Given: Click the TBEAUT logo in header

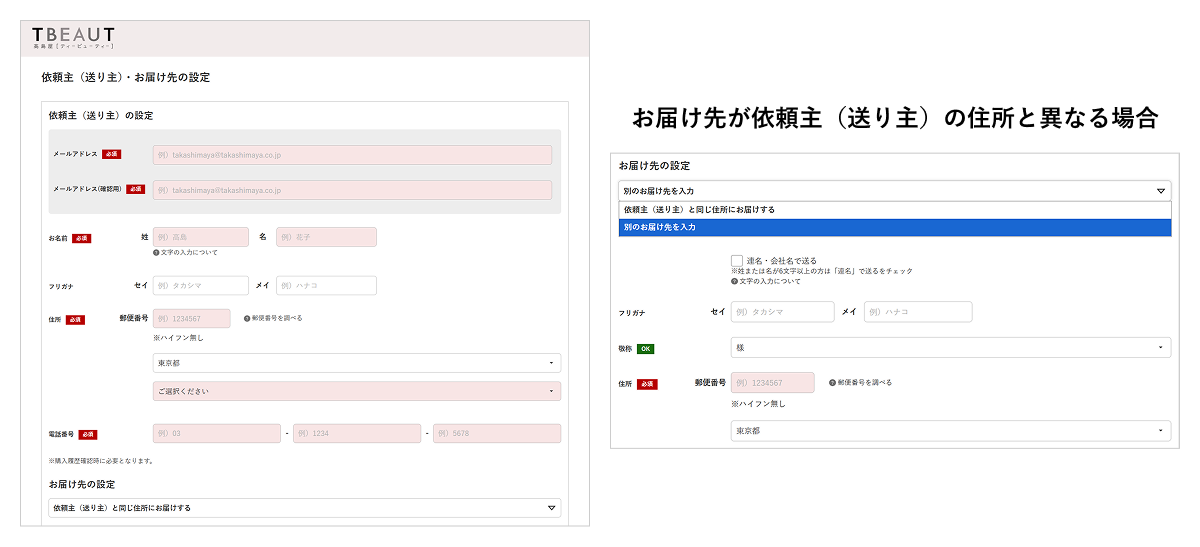Looking at the screenshot, I should 73,38.
